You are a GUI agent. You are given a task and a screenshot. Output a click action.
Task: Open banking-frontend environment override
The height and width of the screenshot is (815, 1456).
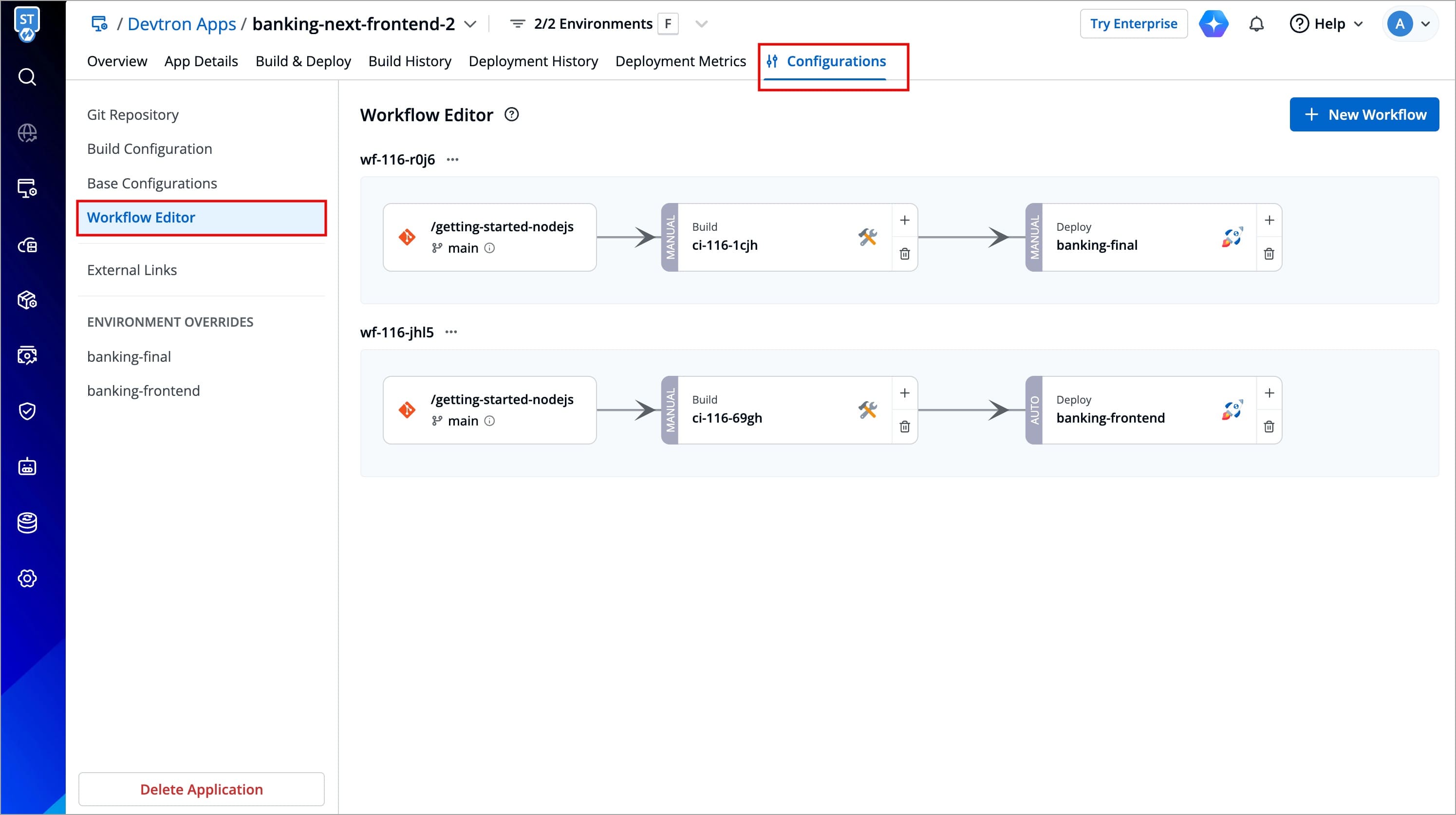[x=144, y=390]
